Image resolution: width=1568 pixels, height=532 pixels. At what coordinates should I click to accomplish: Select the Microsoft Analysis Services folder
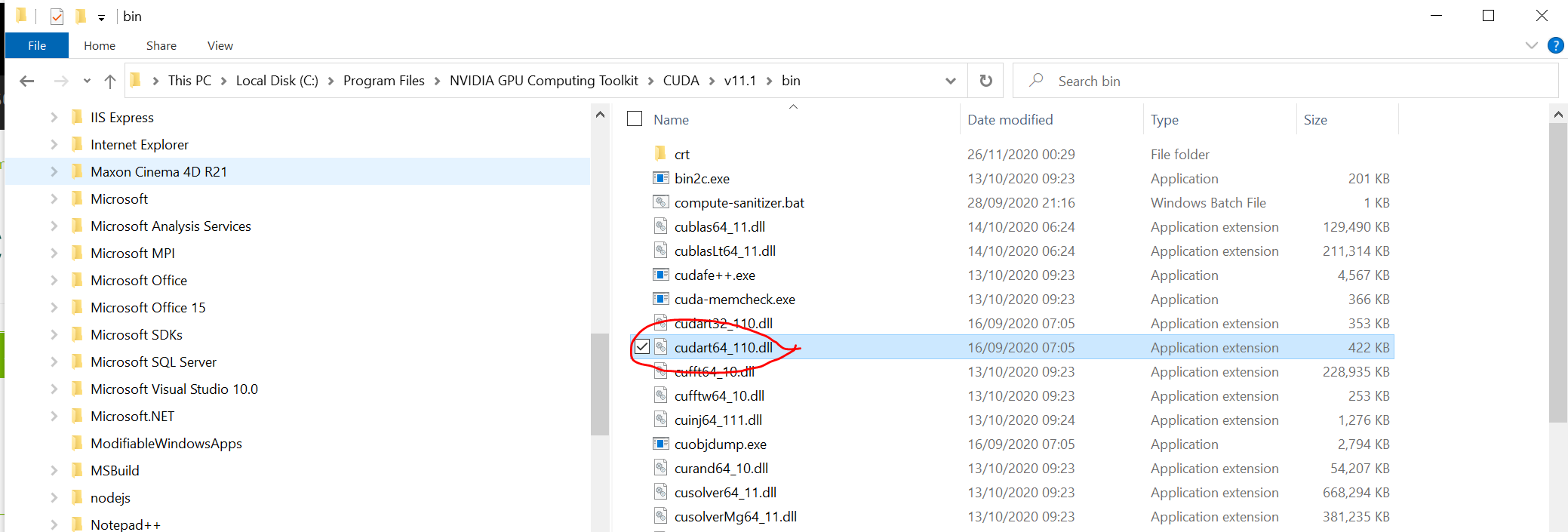[171, 226]
